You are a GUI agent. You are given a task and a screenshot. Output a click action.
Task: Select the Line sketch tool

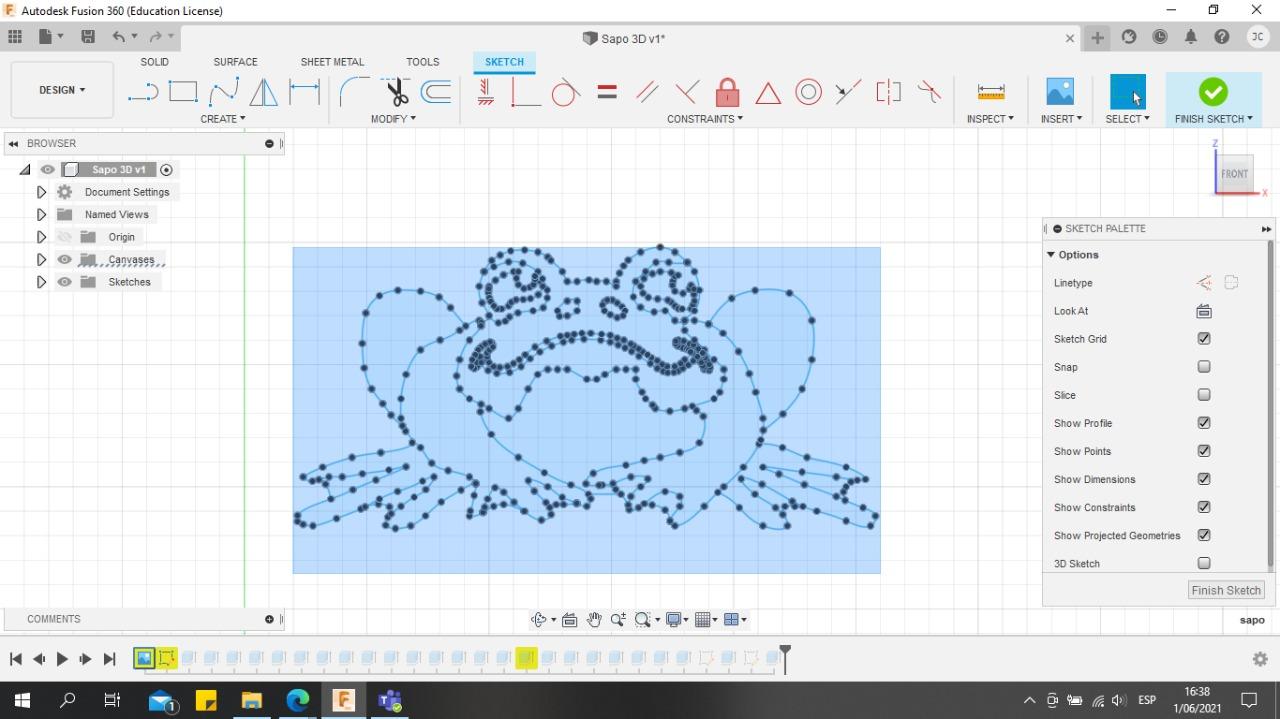pos(143,92)
